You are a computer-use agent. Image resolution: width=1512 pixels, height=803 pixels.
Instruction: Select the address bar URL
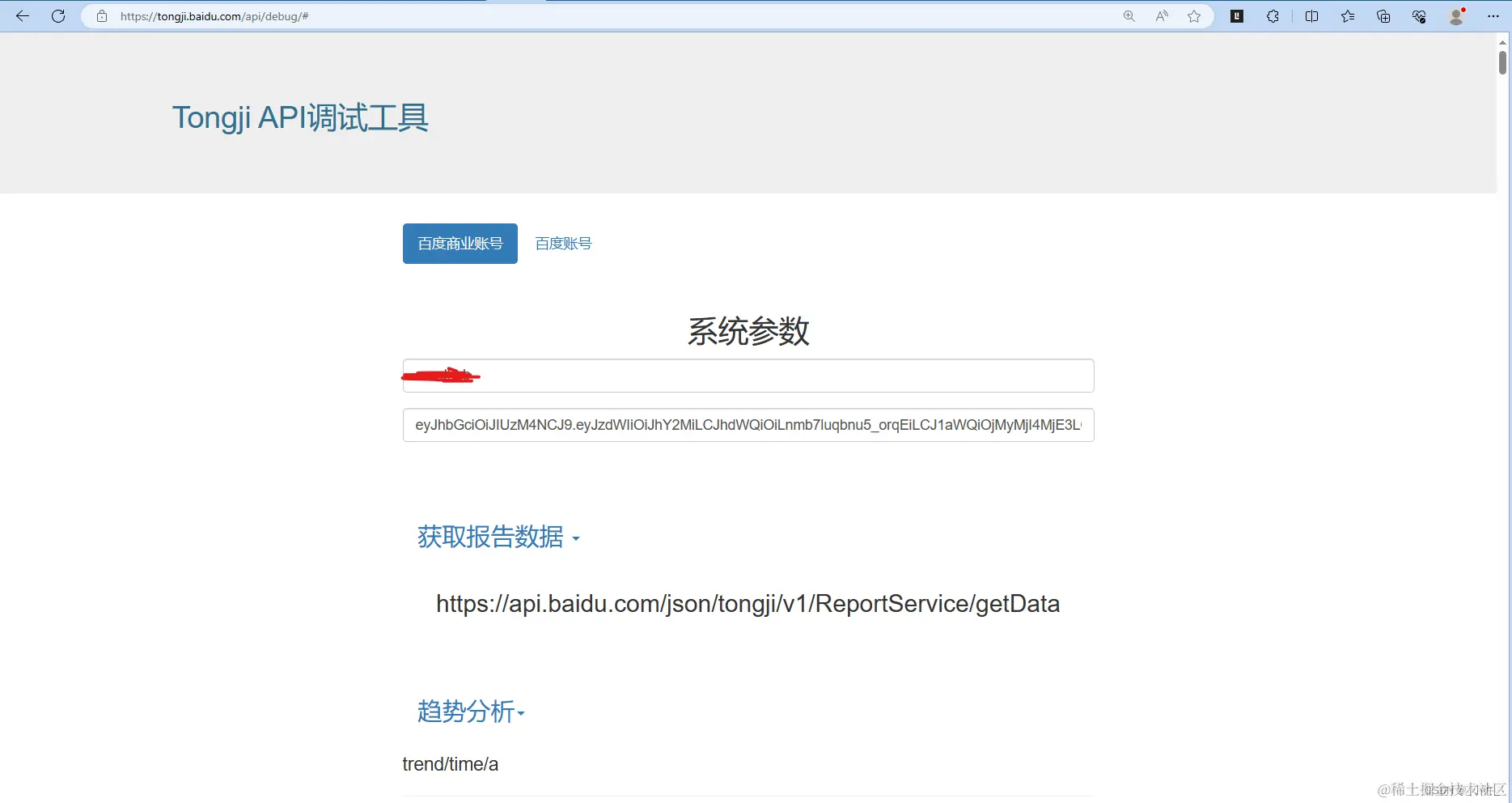[x=214, y=16]
